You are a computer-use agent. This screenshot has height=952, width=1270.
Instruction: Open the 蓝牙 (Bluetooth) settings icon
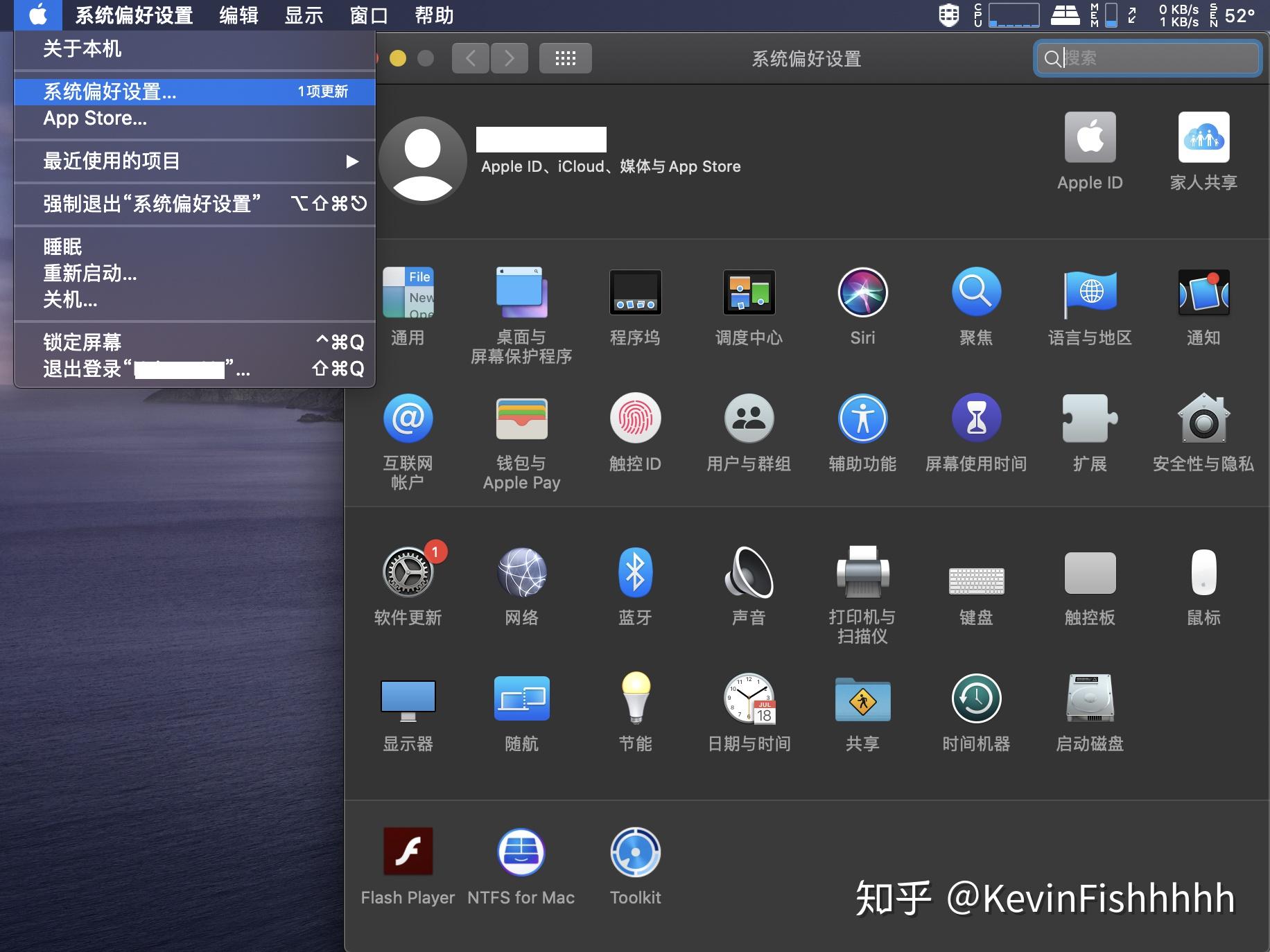tap(635, 573)
